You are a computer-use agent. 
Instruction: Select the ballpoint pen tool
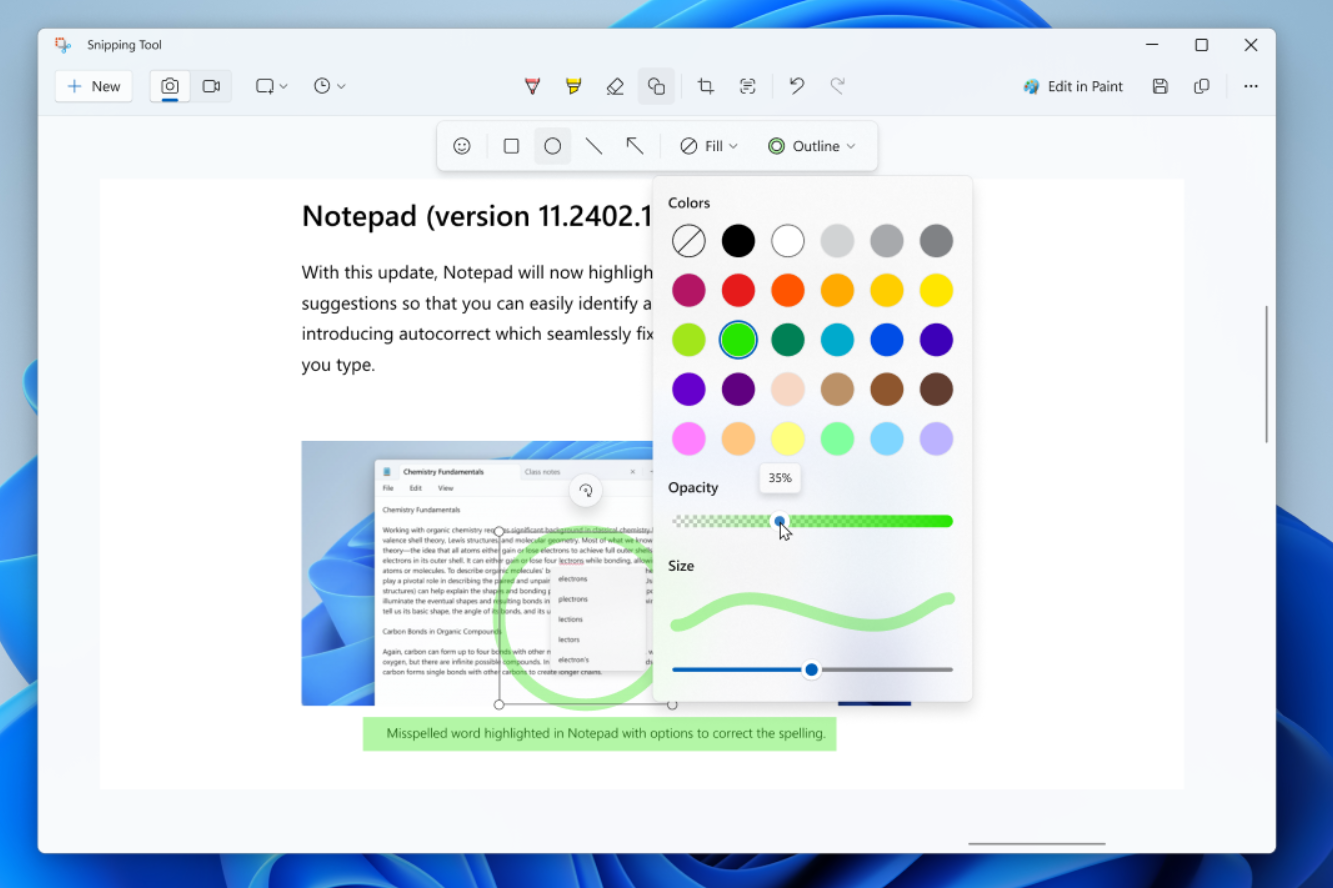pyautogui.click(x=532, y=87)
